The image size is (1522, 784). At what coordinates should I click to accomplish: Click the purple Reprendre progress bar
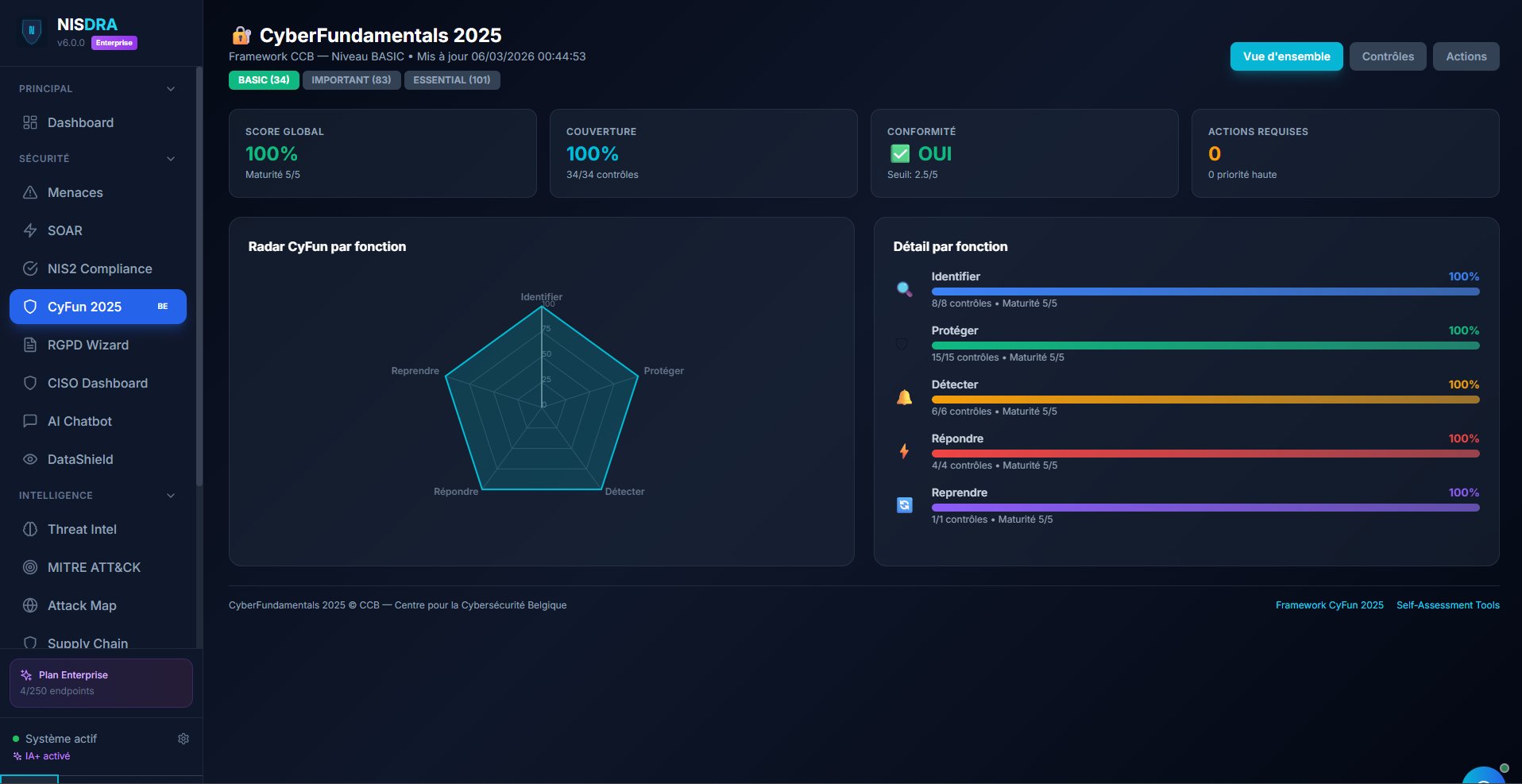click(1205, 508)
